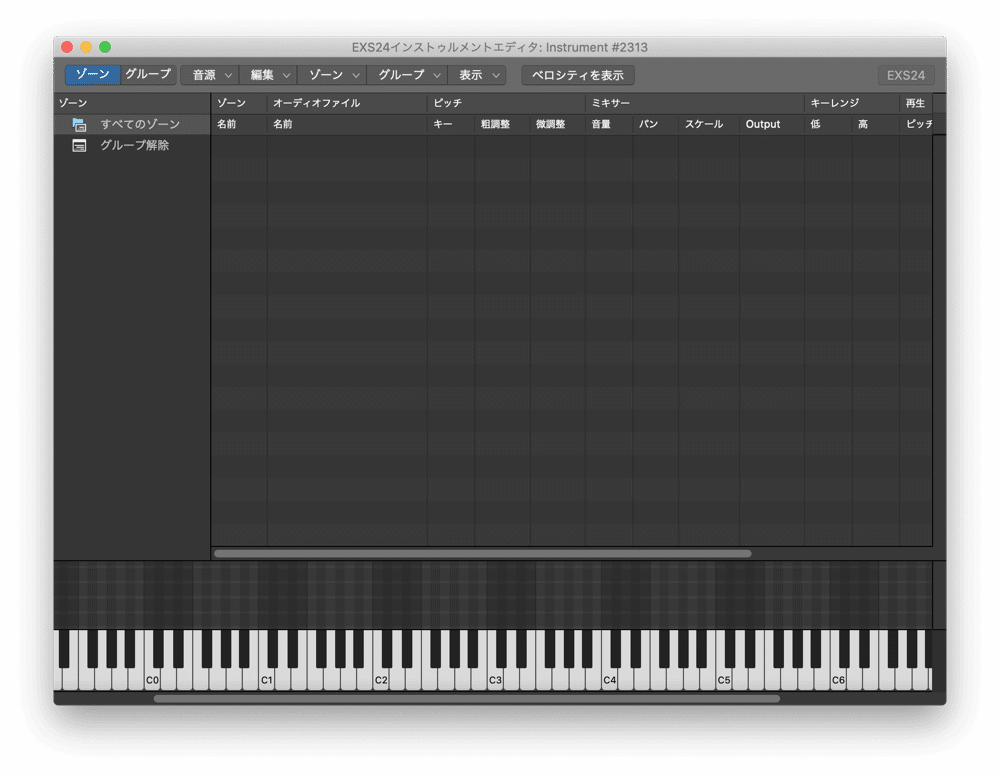
Task: Click the C6 piano key
Action: (x=837, y=680)
